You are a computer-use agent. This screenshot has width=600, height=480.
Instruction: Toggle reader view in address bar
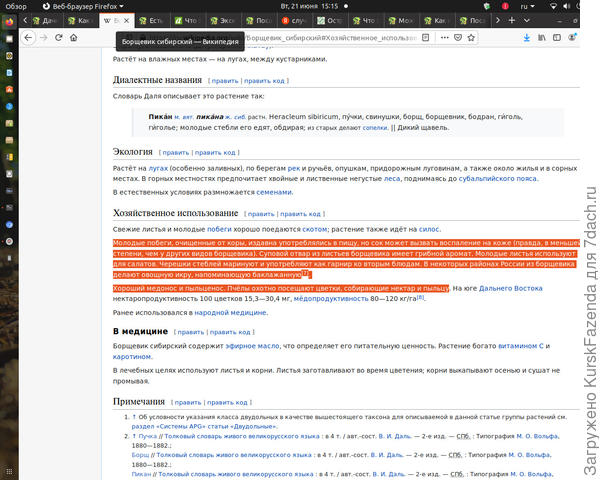(425, 38)
